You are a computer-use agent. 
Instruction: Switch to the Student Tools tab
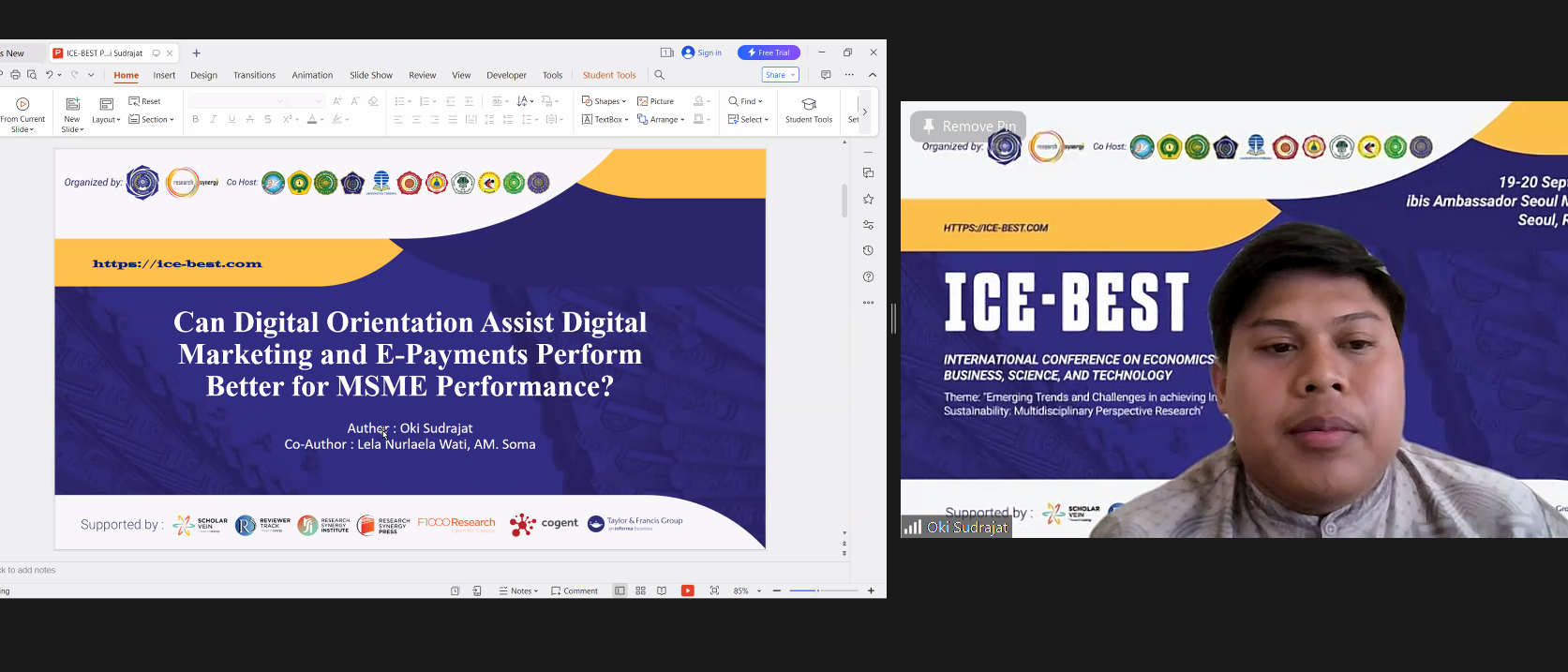[x=609, y=75]
